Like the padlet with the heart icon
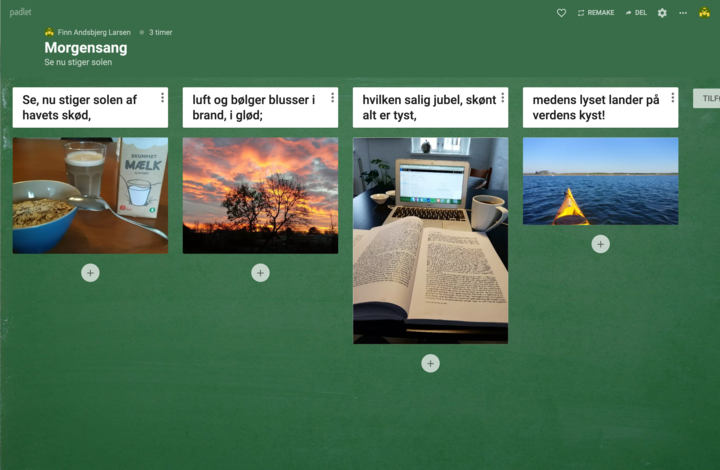The height and width of the screenshot is (470, 720). tap(561, 13)
